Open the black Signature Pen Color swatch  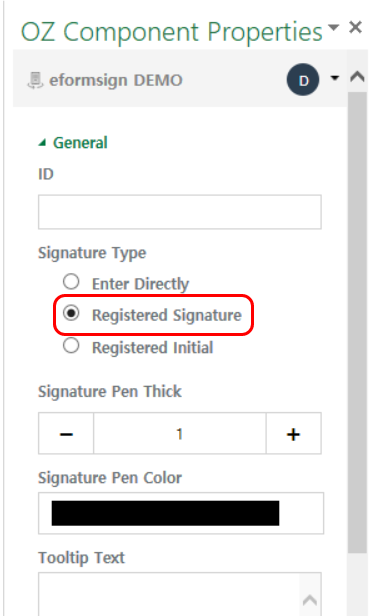tap(165, 513)
